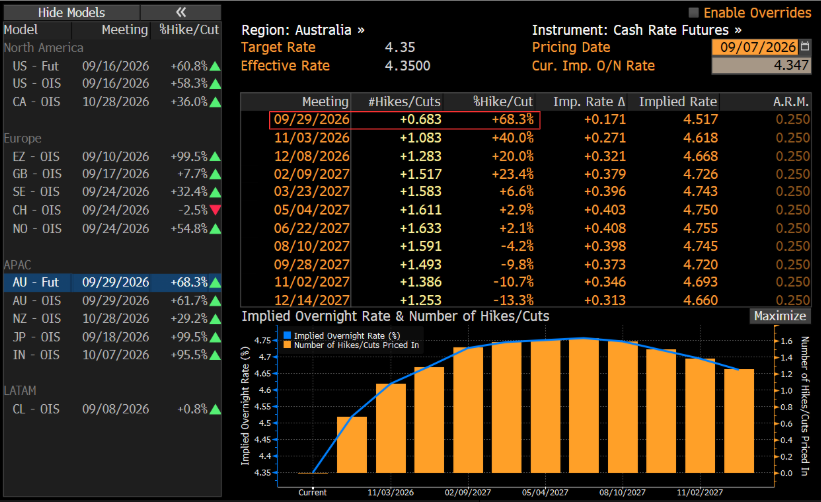Click the 11/02/2027 meeting date cell
This screenshot has width=821, height=502.
(x=311, y=282)
